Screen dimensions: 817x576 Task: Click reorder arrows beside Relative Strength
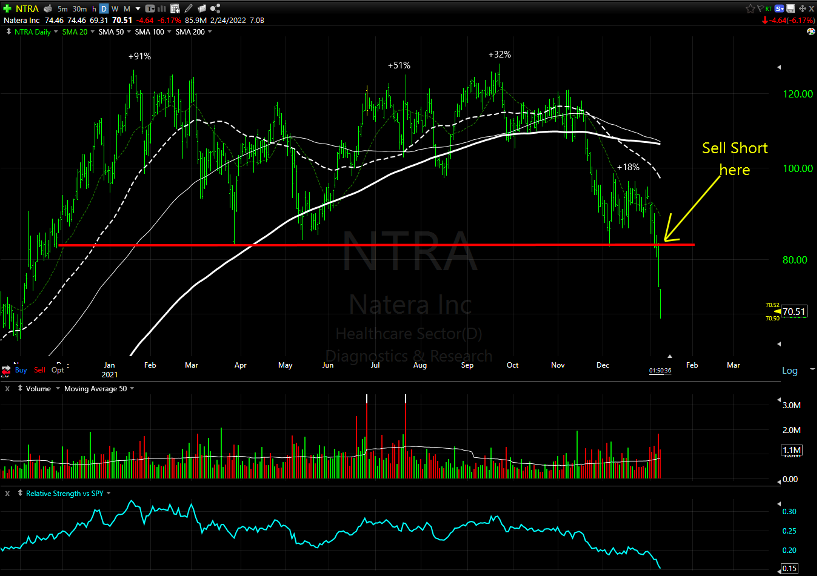coord(20,493)
